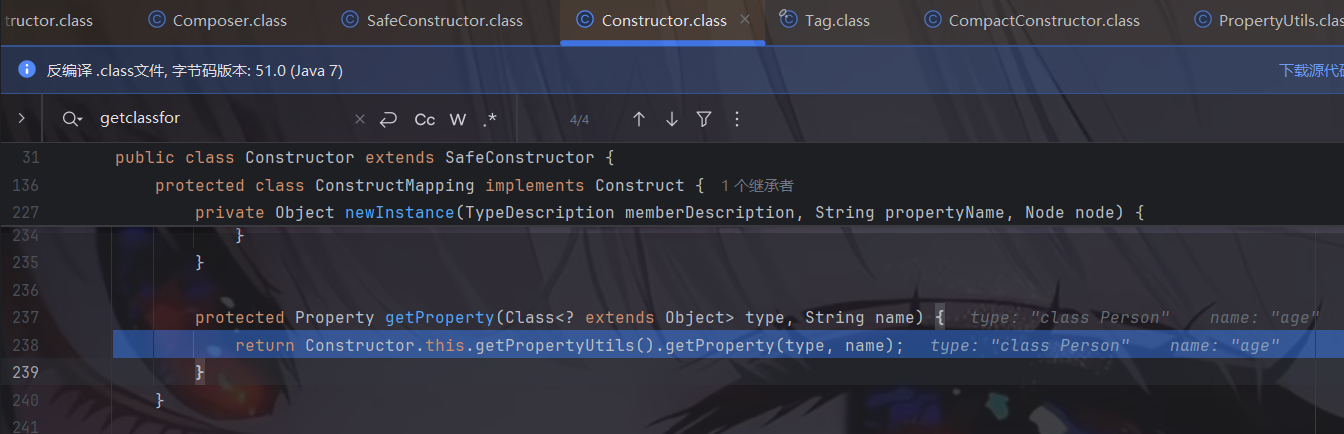This screenshot has height=434, width=1344.
Task: Open the Tag.class tab
Action: coord(824,20)
